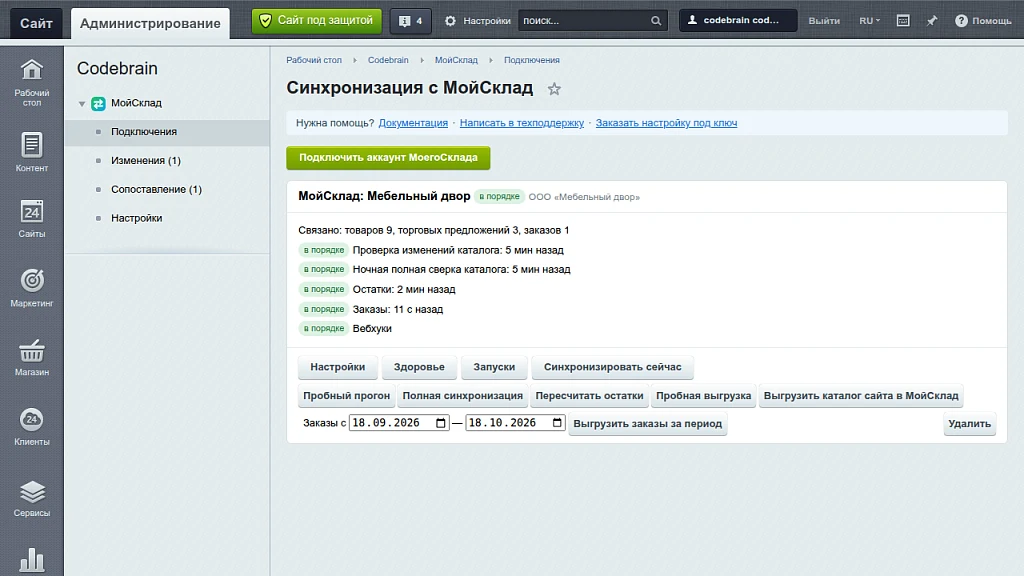The image size is (1024, 576).
Task: Click Сайт под защитой security button
Action: [x=317, y=21]
